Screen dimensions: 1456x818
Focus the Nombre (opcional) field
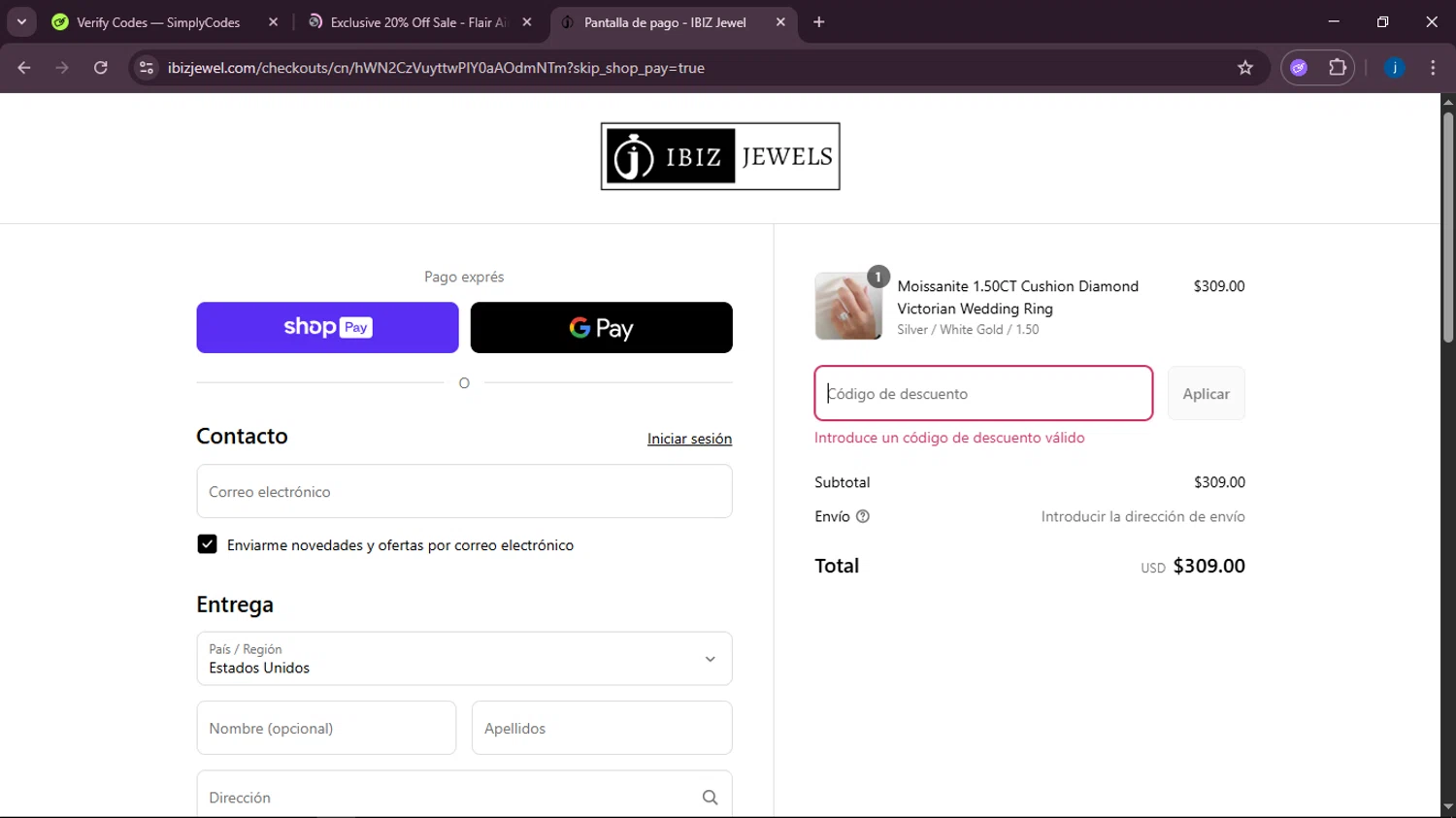point(326,728)
